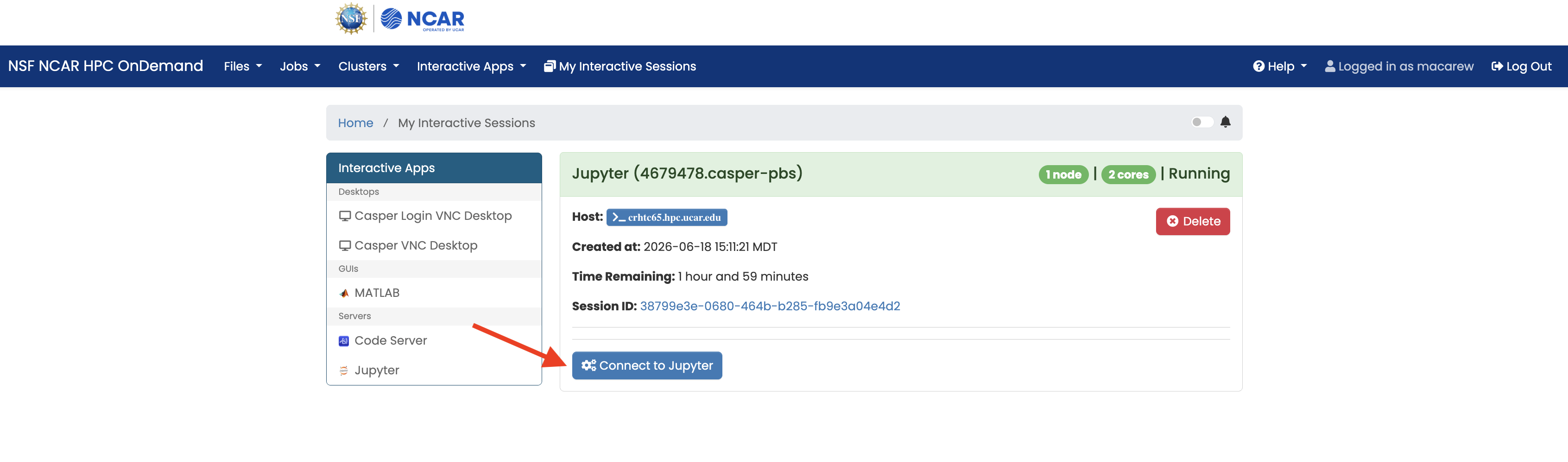Launch Casper Login VNC Desktop
This screenshot has width=1568, height=462.
tap(434, 216)
